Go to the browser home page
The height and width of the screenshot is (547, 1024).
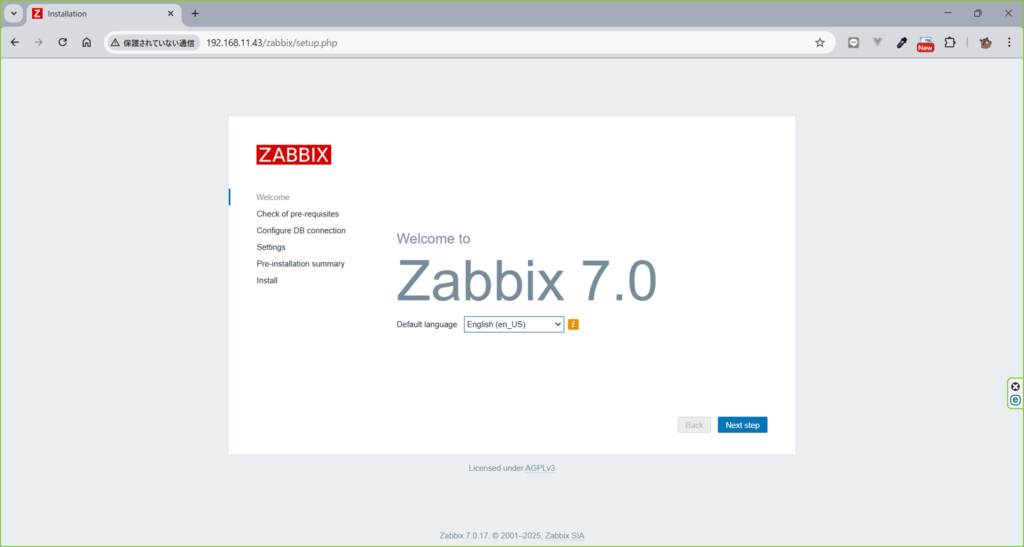point(86,42)
